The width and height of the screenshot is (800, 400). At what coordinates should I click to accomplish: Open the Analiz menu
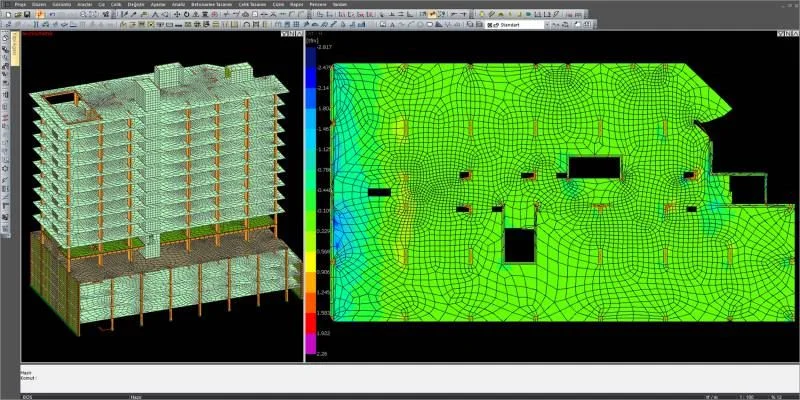coord(178,5)
